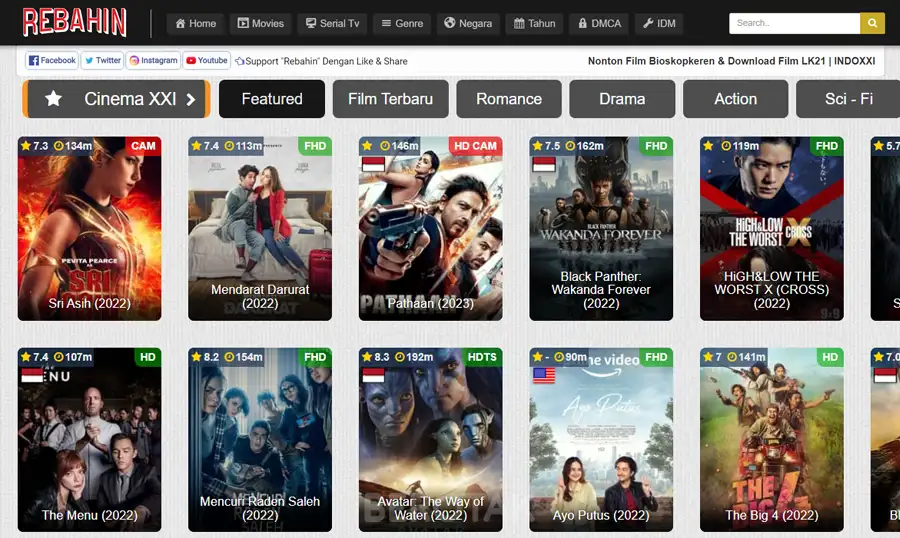
Task: Open the Serial Tv menu
Action: 332,24
